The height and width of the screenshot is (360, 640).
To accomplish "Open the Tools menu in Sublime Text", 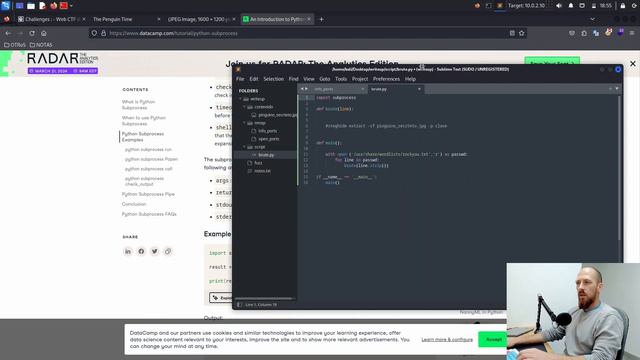I will pos(341,79).
